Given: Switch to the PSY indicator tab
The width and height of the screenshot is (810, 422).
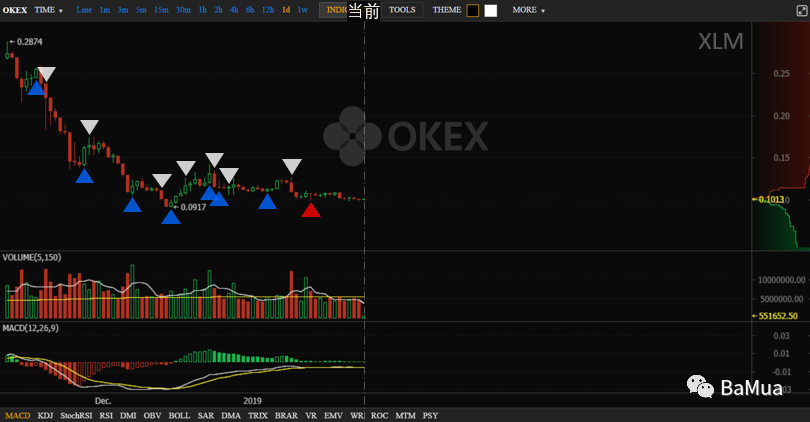Looking at the screenshot, I should point(430,415).
